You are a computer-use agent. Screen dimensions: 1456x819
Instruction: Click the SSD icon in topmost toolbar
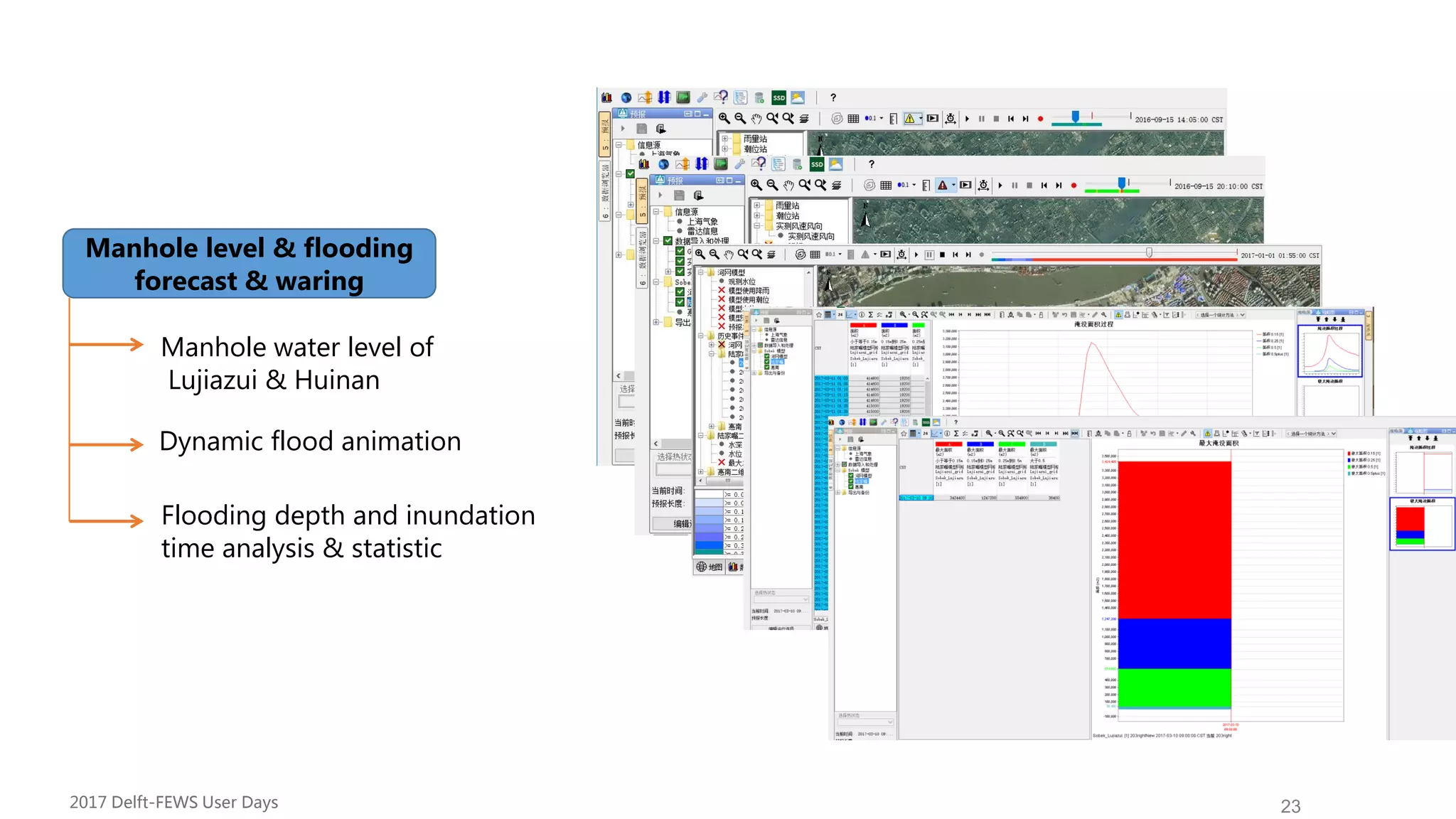tap(778, 97)
